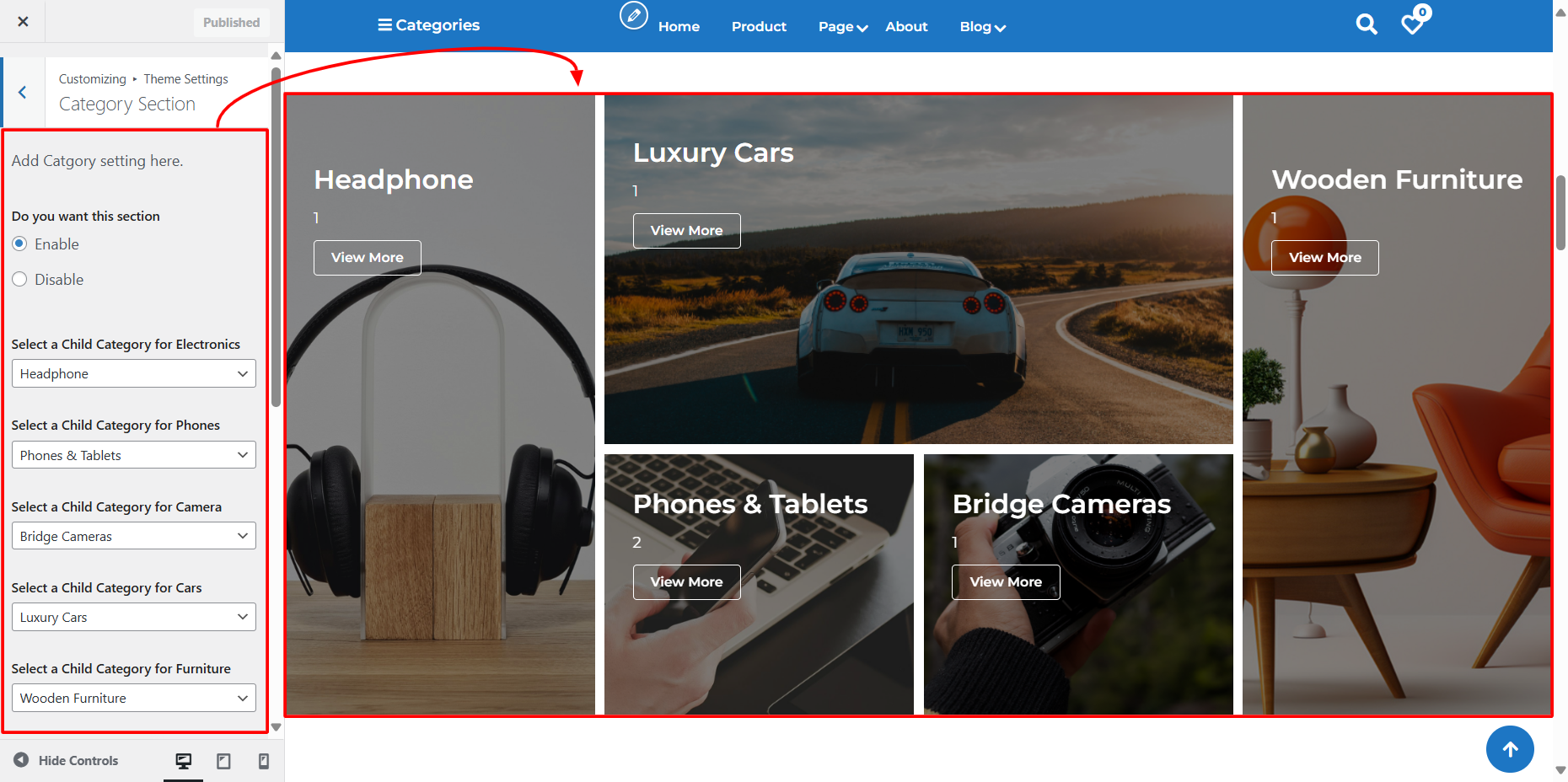Image resolution: width=1568 pixels, height=782 pixels.
Task: Click the 'Theme Settings' breadcrumb text
Action: coord(185,79)
